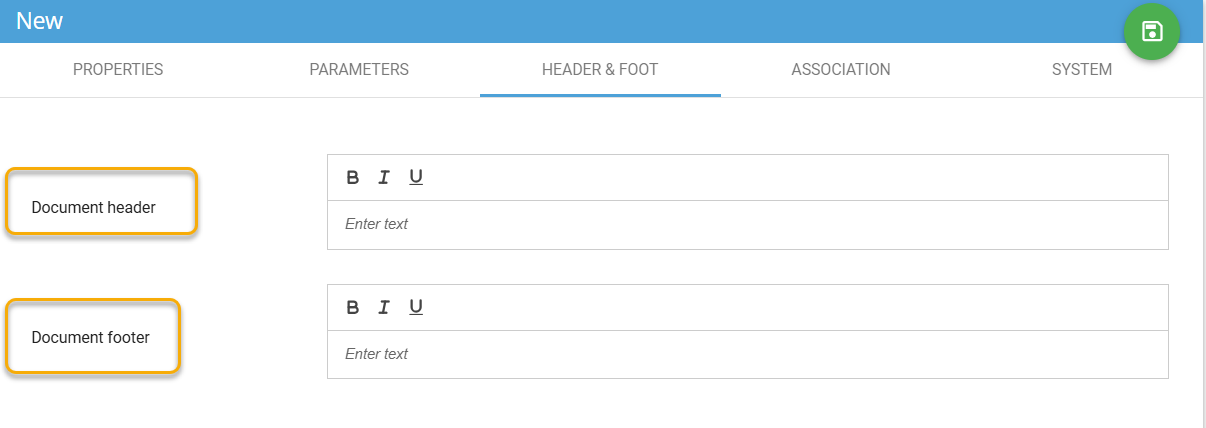This screenshot has width=1206, height=428.
Task: Click the Document header label
Action: point(94,208)
